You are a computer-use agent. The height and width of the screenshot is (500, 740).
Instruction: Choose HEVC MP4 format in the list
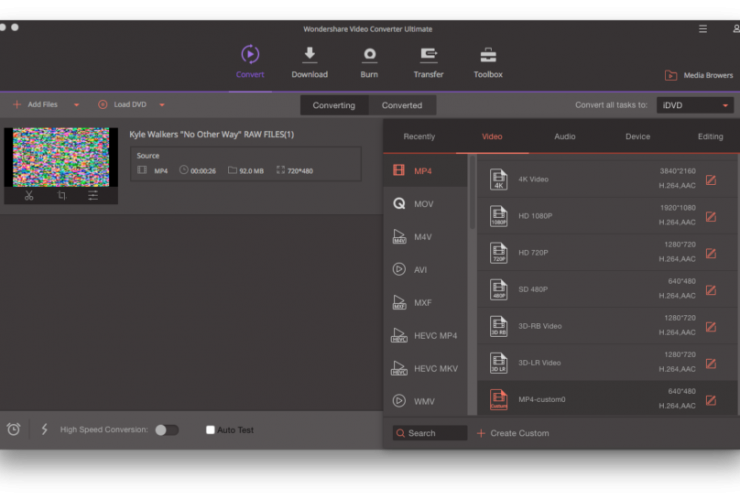click(425, 336)
